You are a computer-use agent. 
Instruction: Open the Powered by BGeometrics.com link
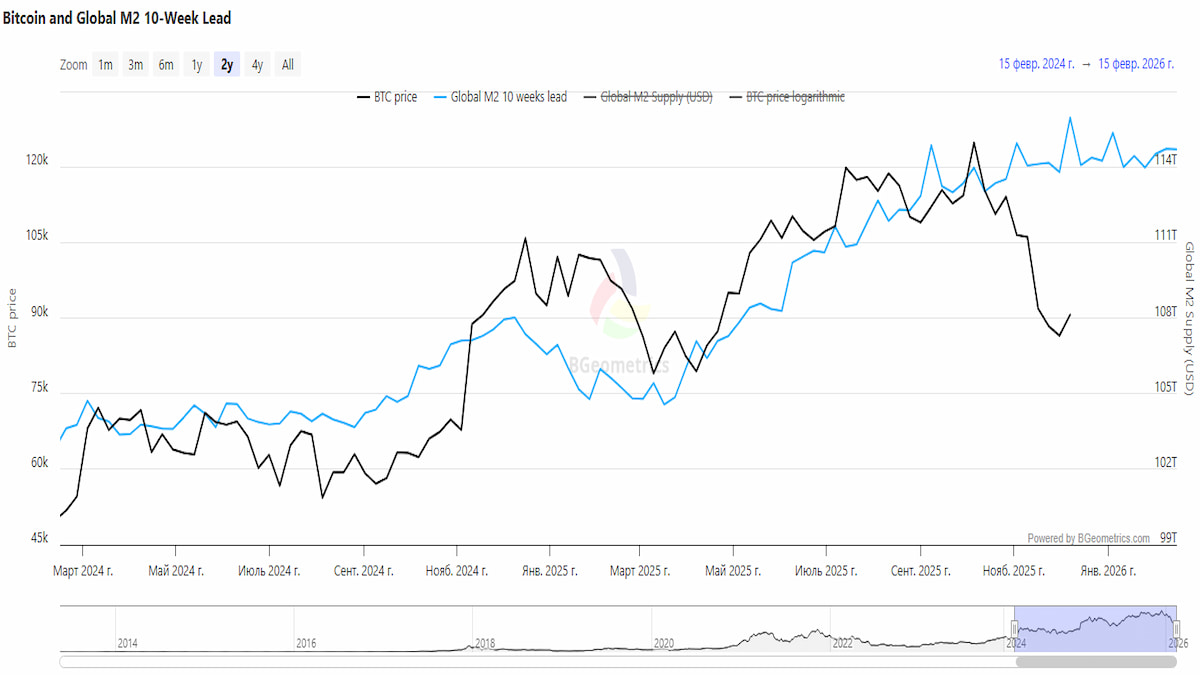1088,538
